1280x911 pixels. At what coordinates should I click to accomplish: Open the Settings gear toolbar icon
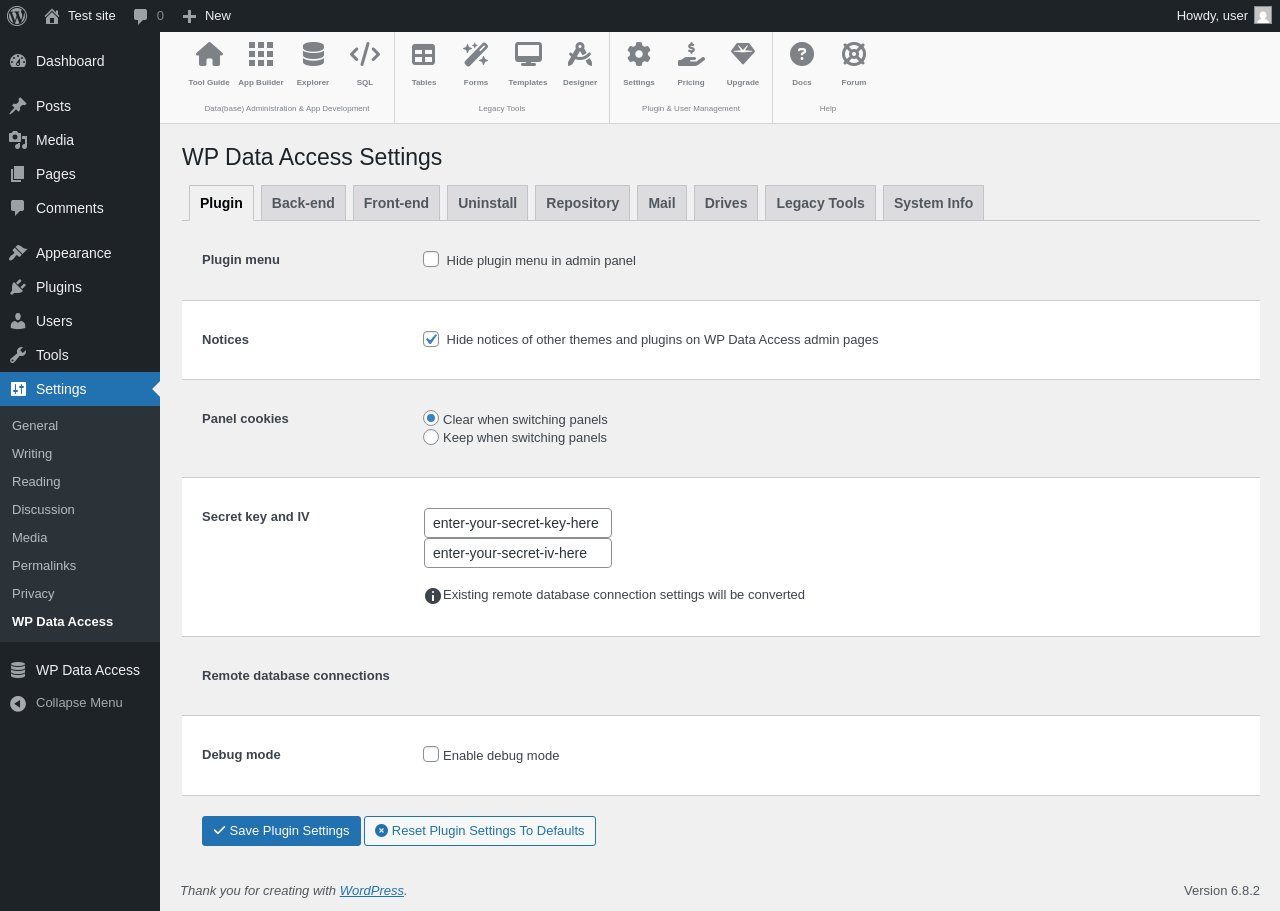pos(639,54)
